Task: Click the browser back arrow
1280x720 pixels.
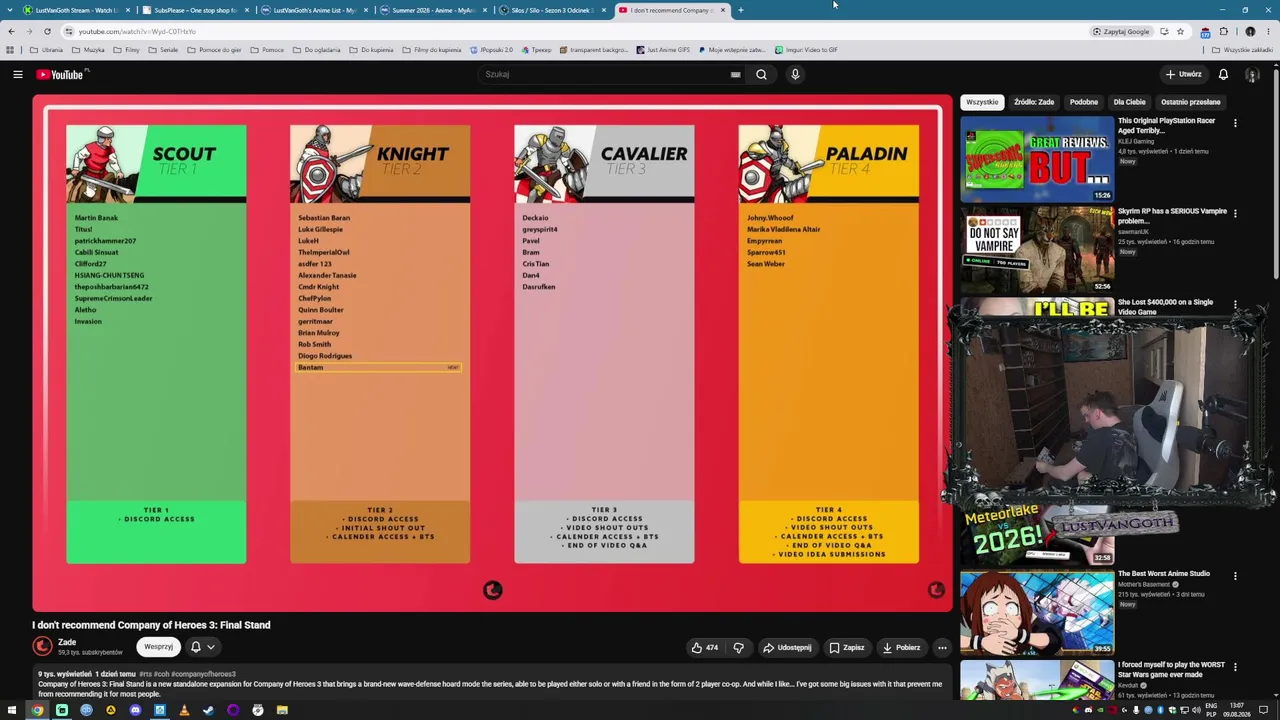Action: (11, 31)
